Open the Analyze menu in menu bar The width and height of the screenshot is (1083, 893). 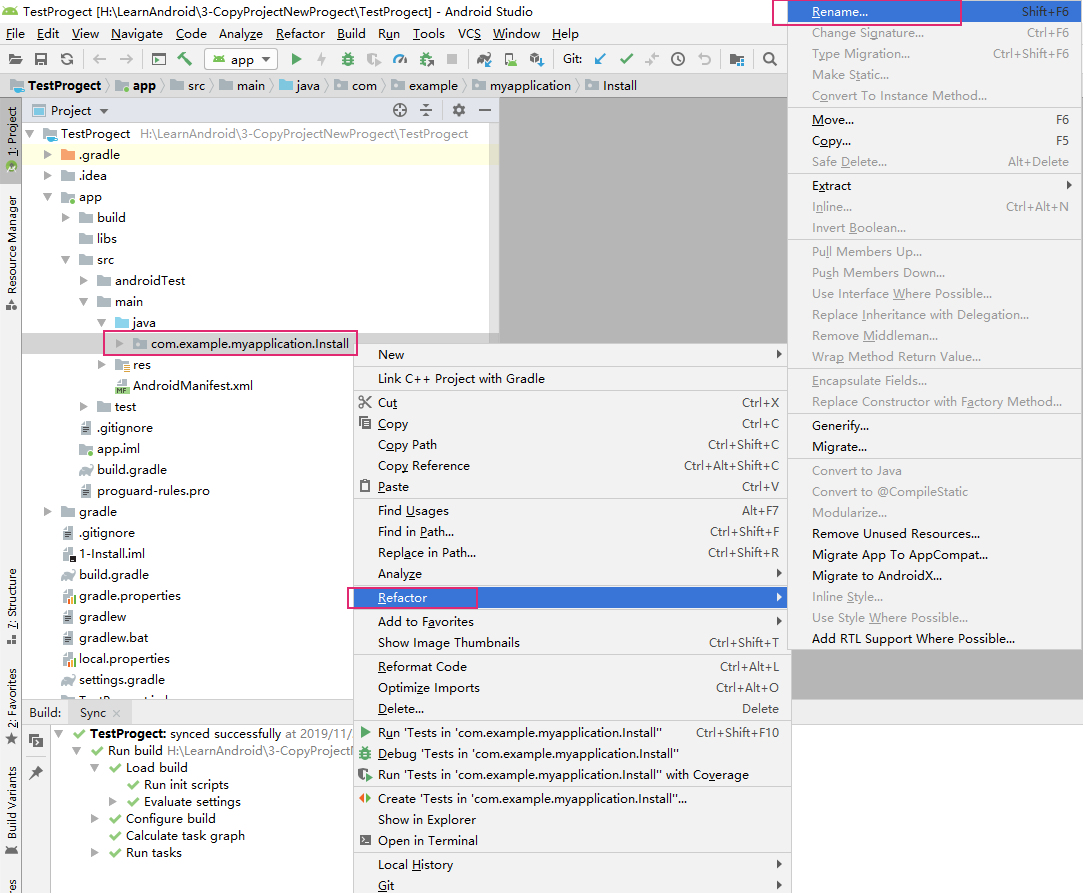coord(240,34)
